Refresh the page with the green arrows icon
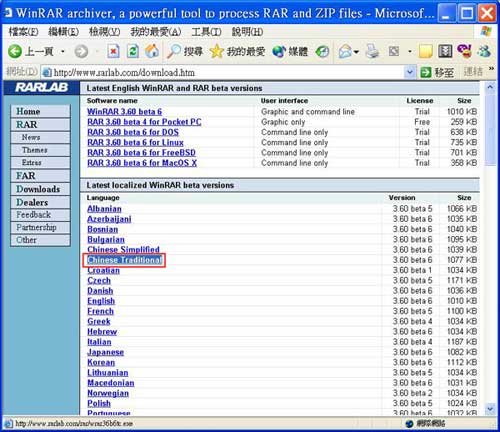Viewport: 500px width, 432px height. [x=132, y=52]
